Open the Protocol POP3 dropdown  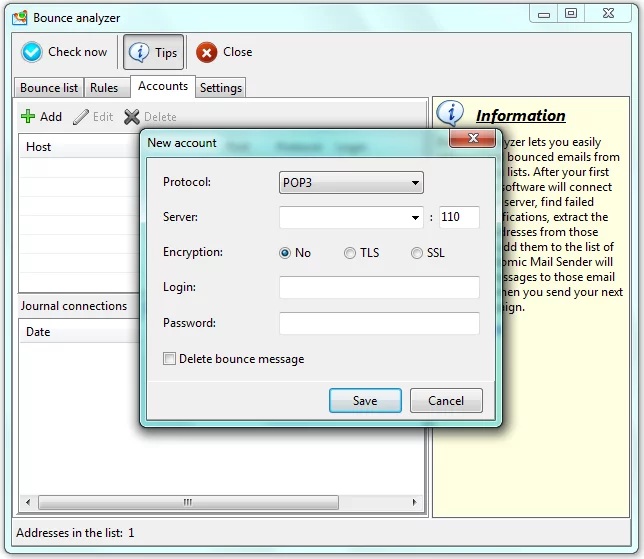(x=351, y=183)
